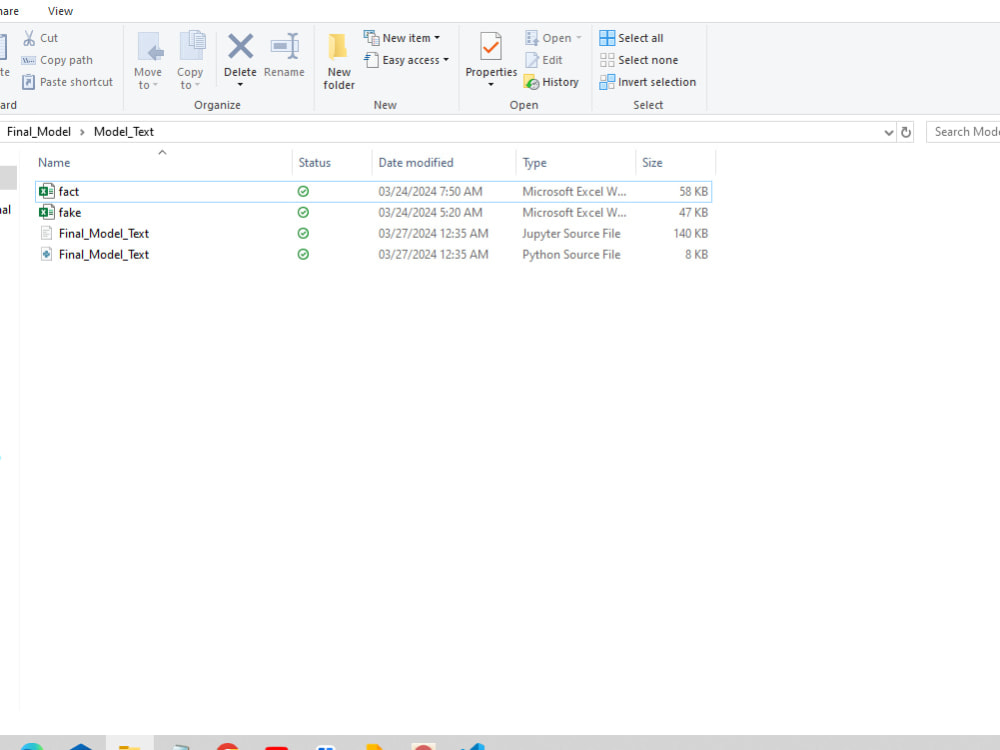
Task: Create a New folder
Action: coord(339,61)
